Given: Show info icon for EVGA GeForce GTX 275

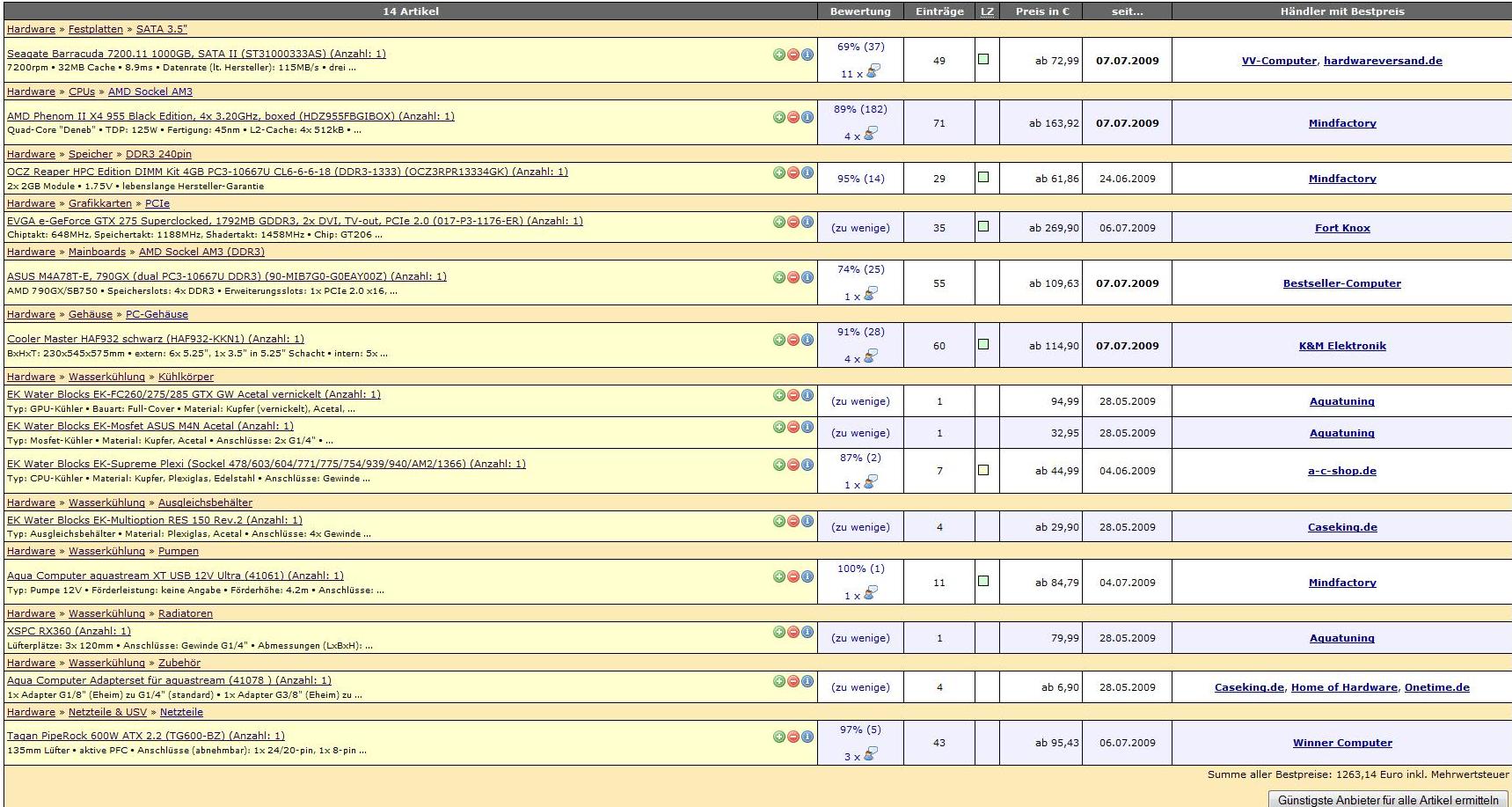Looking at the screenshot, I should point(807,222).
